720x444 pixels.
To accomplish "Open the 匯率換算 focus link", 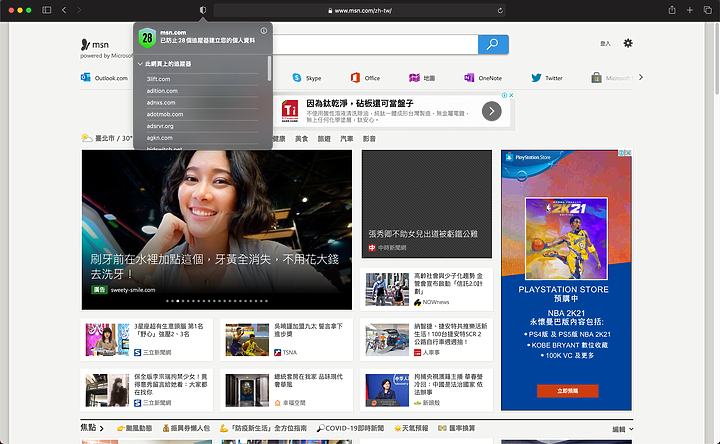I will coord(457,428).
